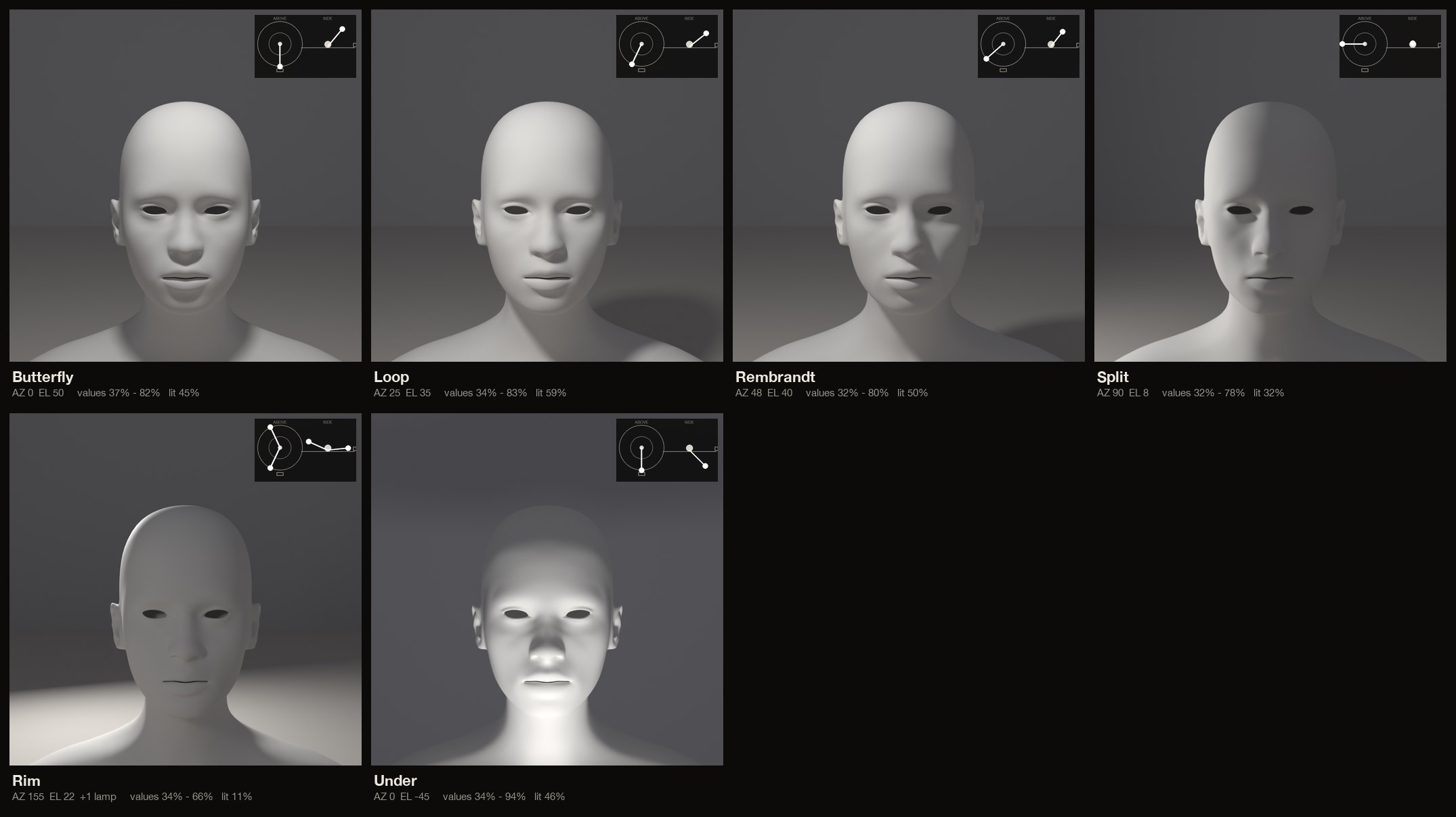1456x817 pixels.
Task: Open the Split light position diagram
Action: [x=1390, y=46]
